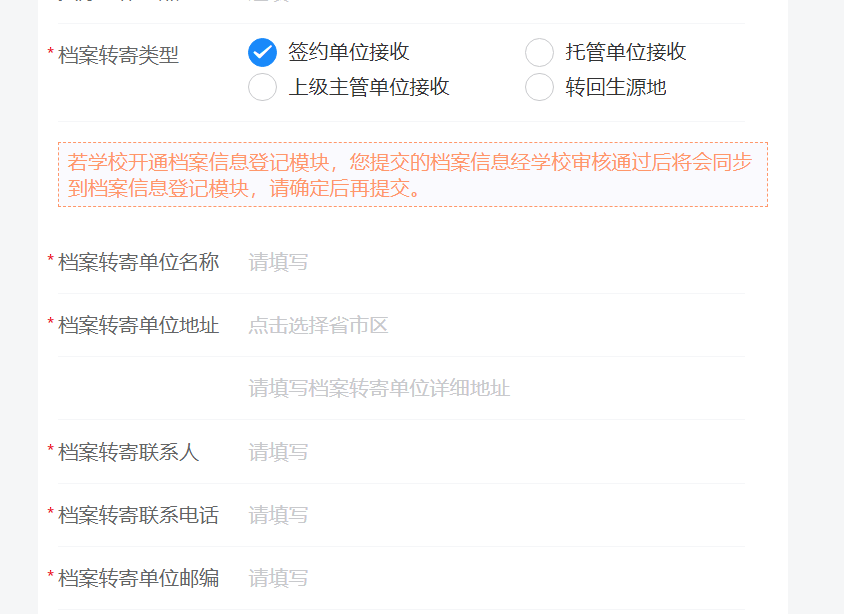The width and height of the screenshot is (844, 614).
Task: Click the 档案转寄单位名称 label text
Action: (138, 262)
